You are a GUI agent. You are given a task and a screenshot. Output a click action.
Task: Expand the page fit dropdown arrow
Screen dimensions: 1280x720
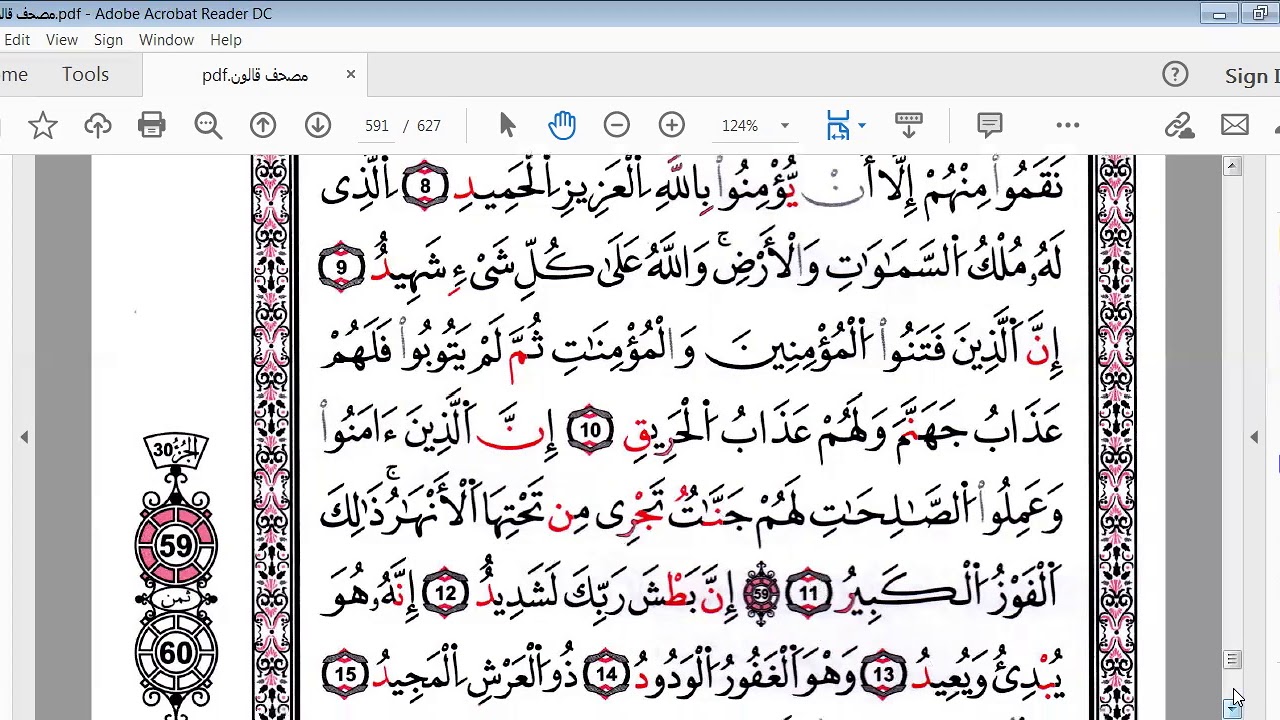[x=862, y=125]
